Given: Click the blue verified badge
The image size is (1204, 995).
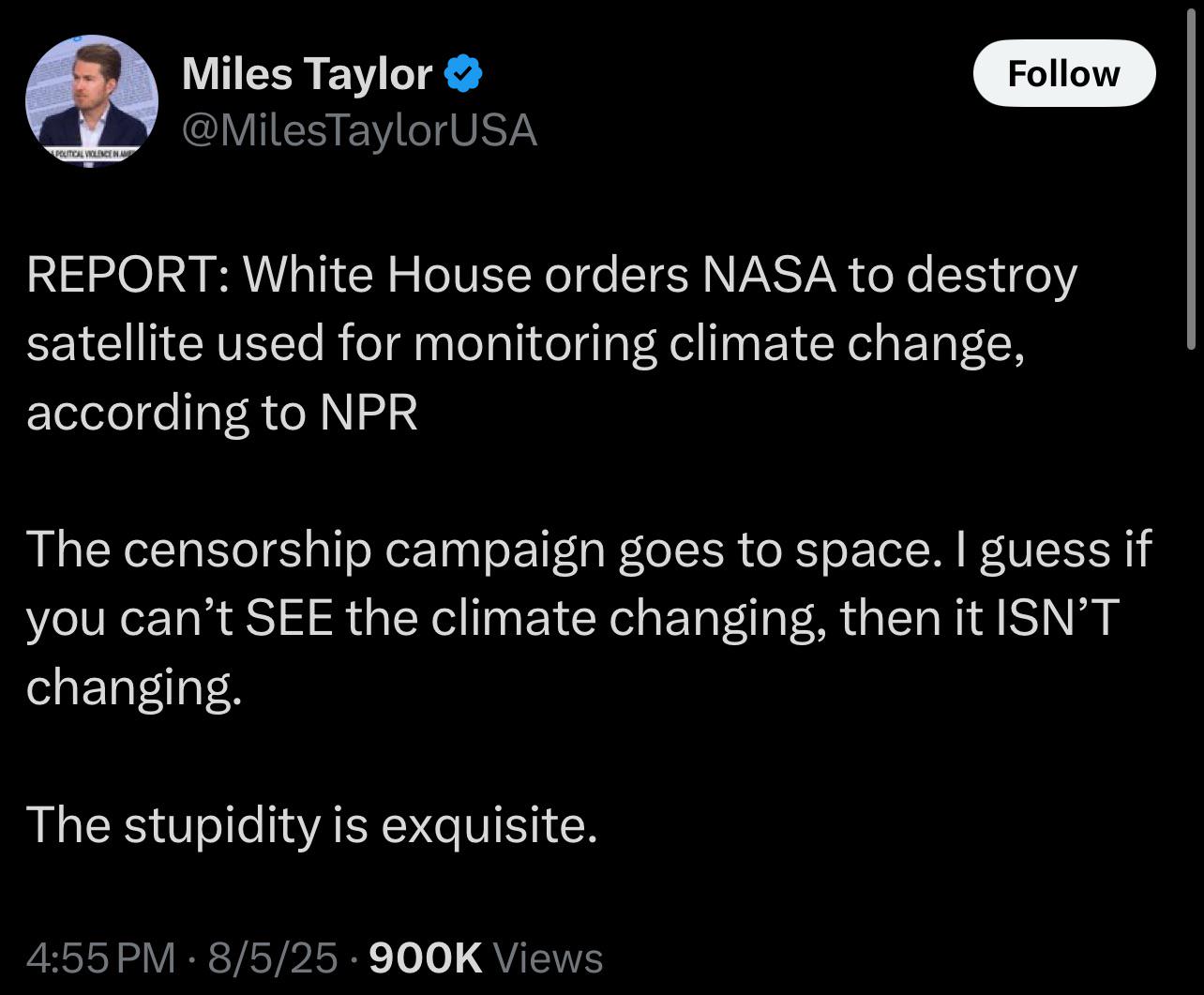Looking at the screenshot, I should click(x=463, y=73).
